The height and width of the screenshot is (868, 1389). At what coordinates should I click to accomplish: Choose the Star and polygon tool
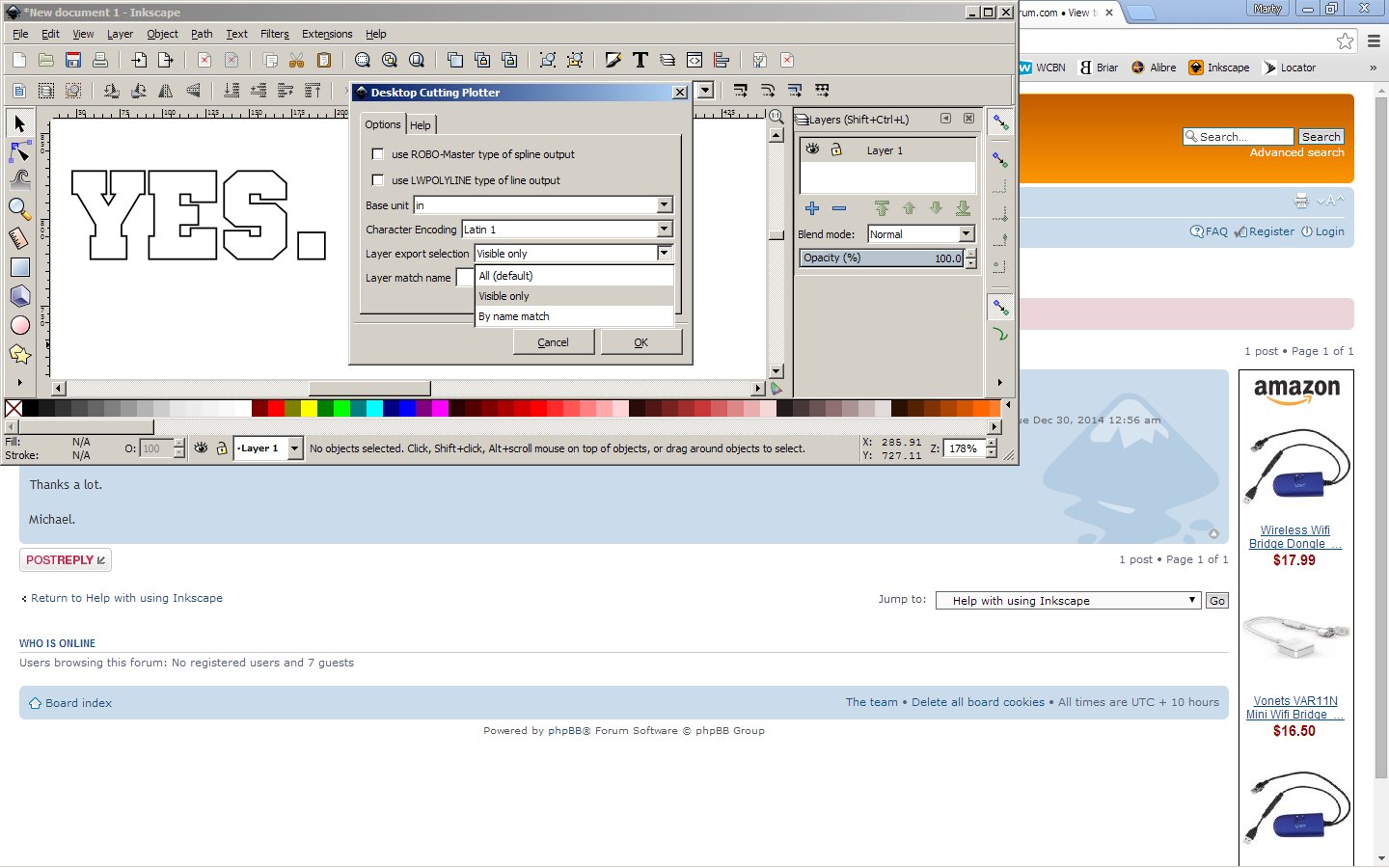[x=19, y=354]
